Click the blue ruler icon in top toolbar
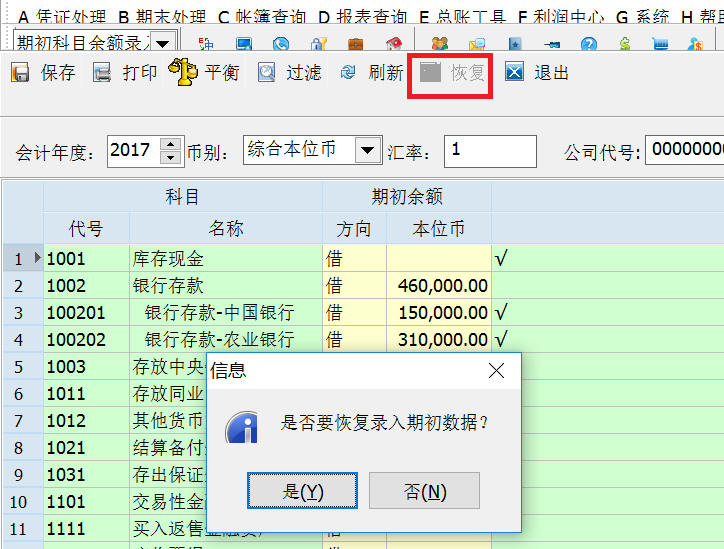The width and height of the screenshot is (724, 549). [661, 44]
